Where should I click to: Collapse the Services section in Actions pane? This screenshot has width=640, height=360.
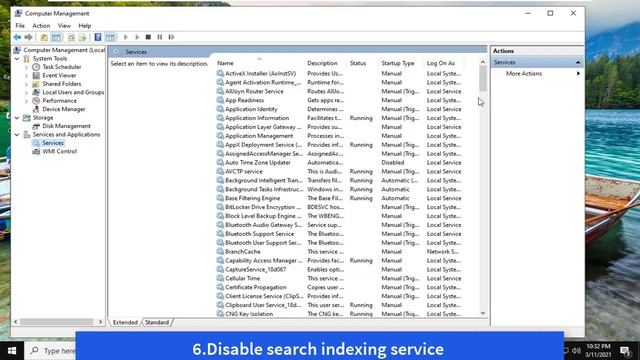coord(578,62)
